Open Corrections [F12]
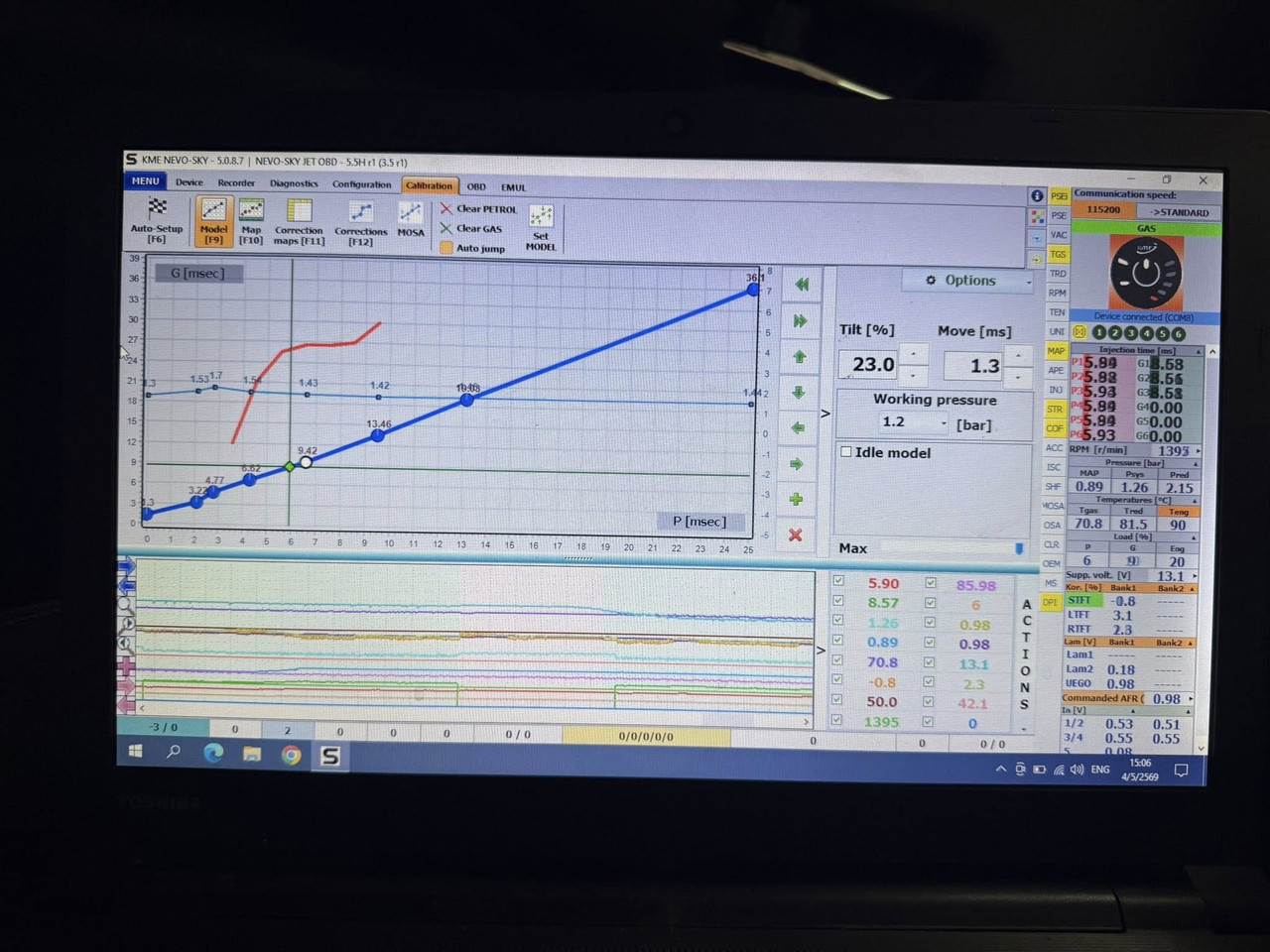 pyautogui.click(x=360, y=222)
